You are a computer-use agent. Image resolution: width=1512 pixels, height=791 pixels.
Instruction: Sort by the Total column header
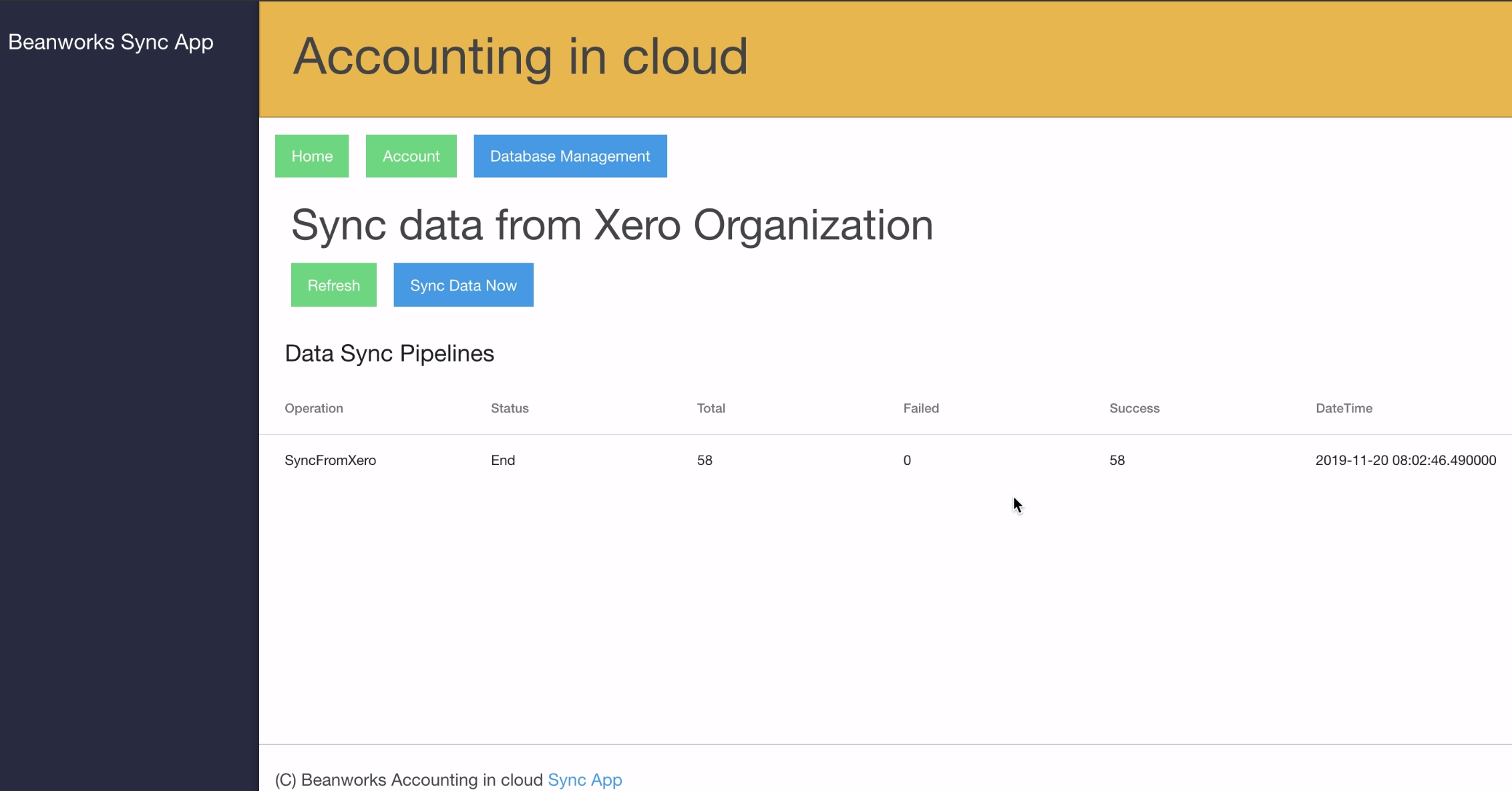point(711,408)
